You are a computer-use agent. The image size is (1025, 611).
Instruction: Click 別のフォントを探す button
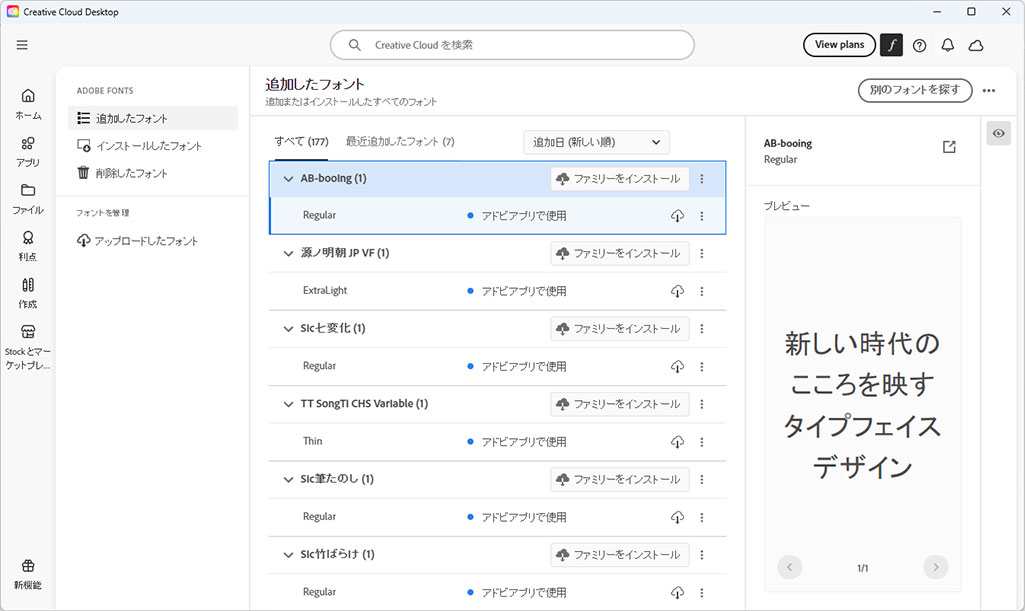tap(914, 90)
